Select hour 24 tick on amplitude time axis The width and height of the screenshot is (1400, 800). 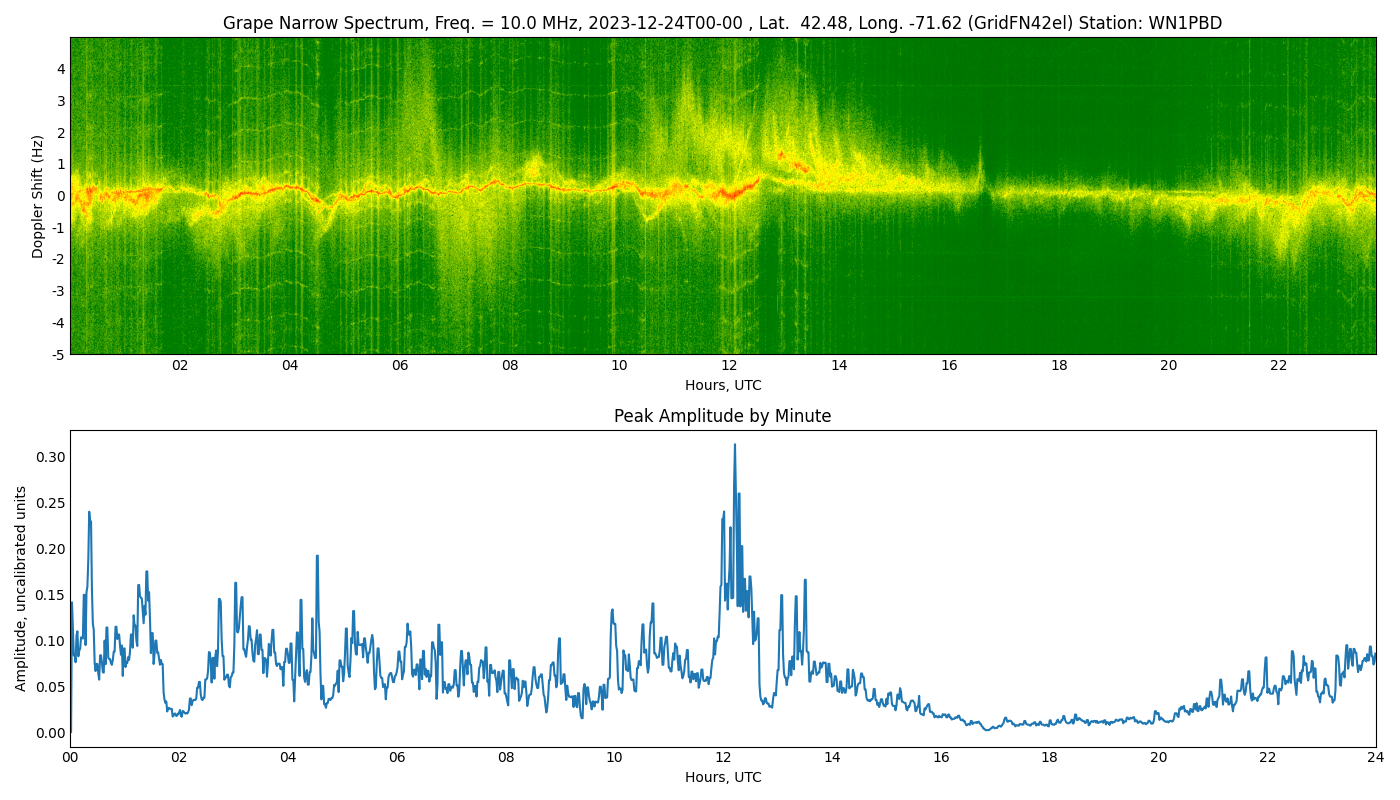pyautogui.click(x=1375, y=757)
